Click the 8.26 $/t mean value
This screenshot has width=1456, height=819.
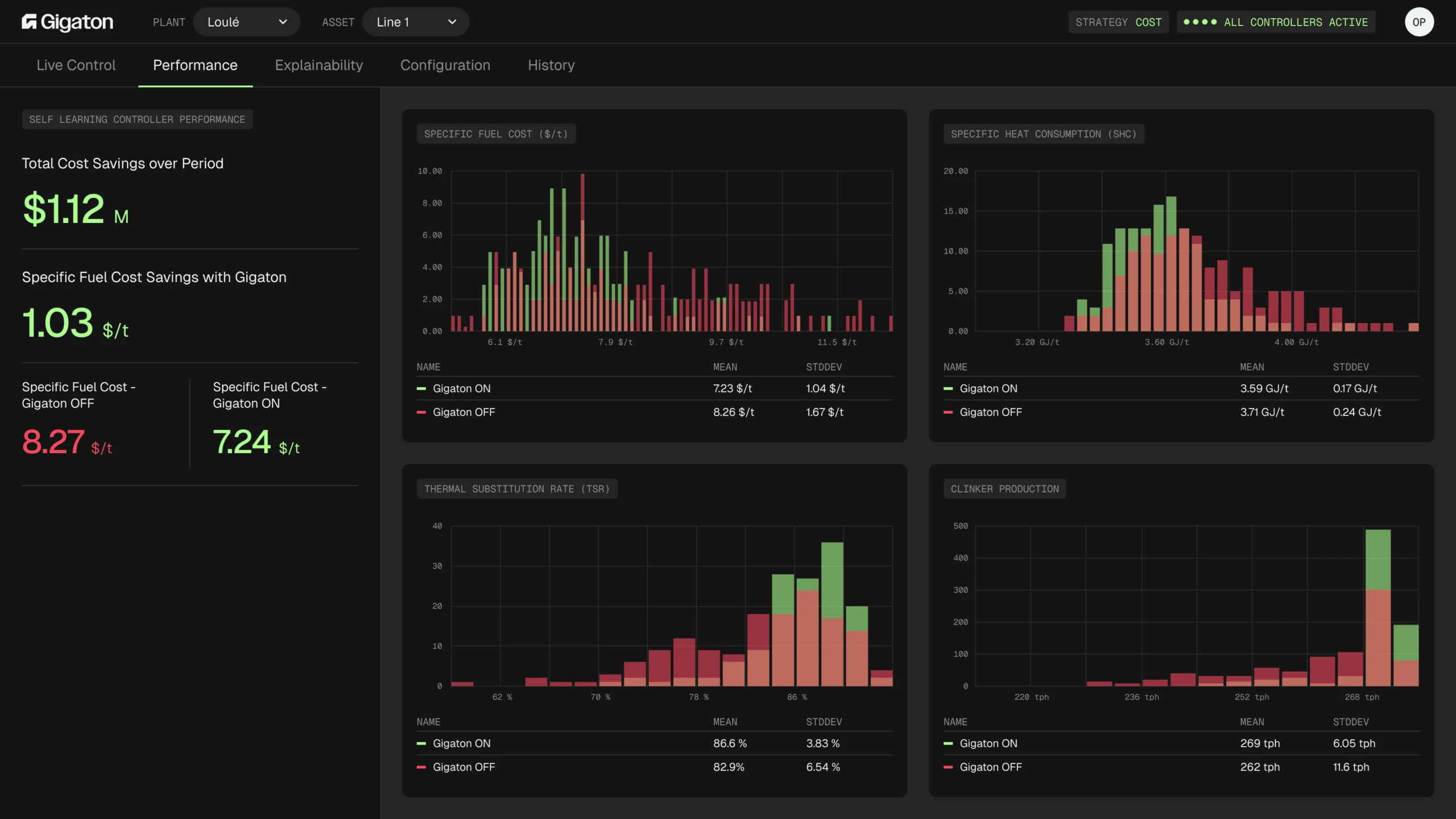click(x=734, y=412)
